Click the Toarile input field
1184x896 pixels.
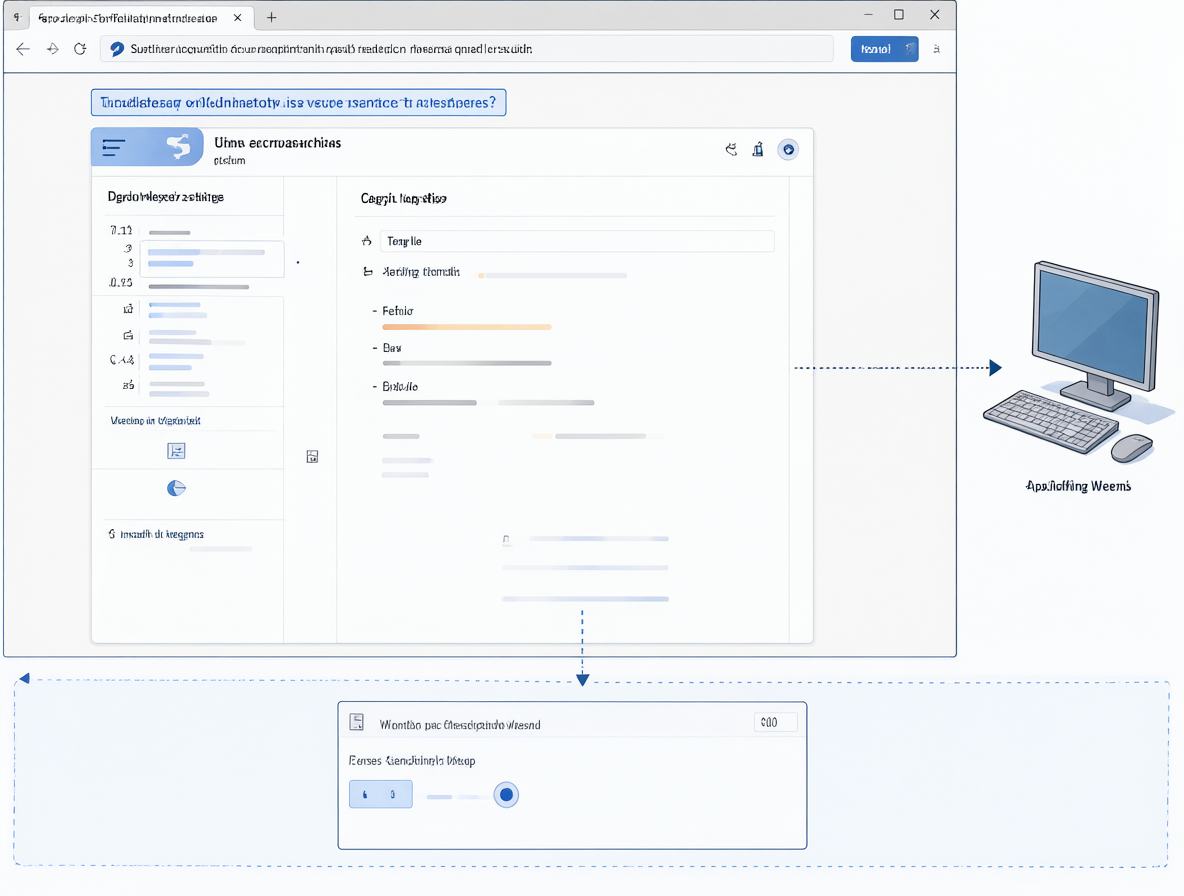point(577,241)
